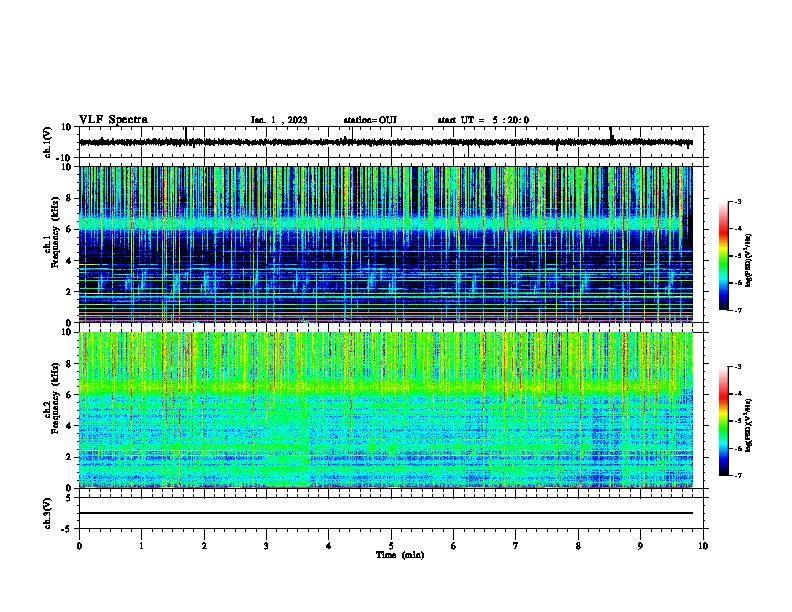The height and width of the screenshot is (612, 792).
Task: Click time axis tick label "8"
Action: tap(578, 546)
